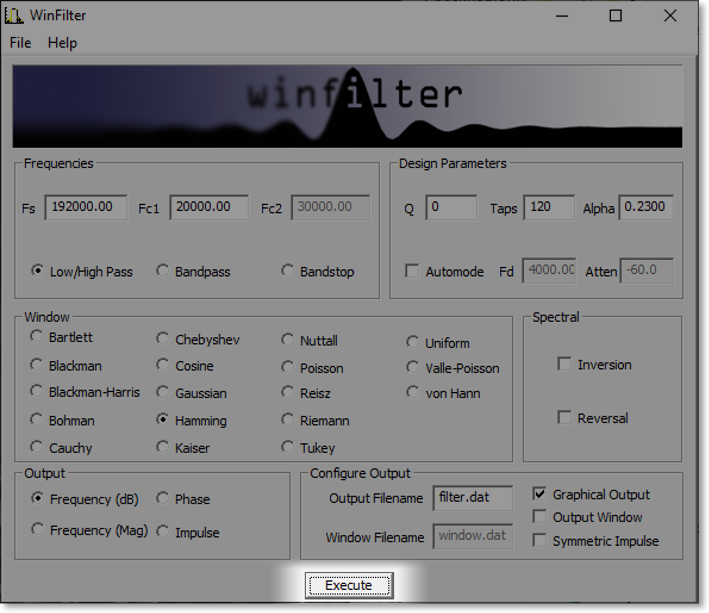
Task: Open the File menu
Action: coord(20,43)
